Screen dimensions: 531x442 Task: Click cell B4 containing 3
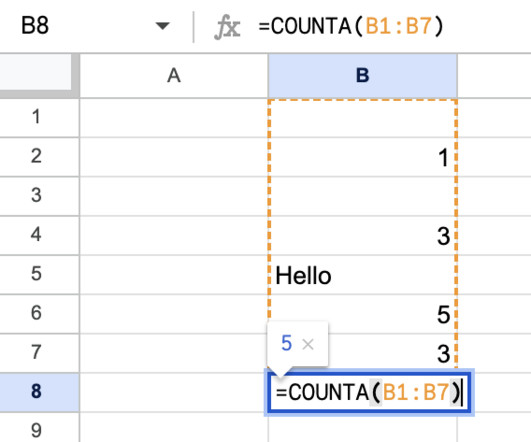tap(362, 235)
